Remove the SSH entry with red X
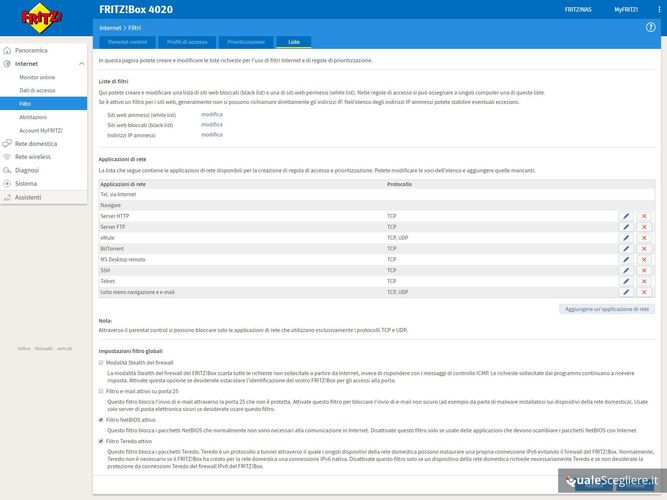The image size is (667, 500). point(644,271)
